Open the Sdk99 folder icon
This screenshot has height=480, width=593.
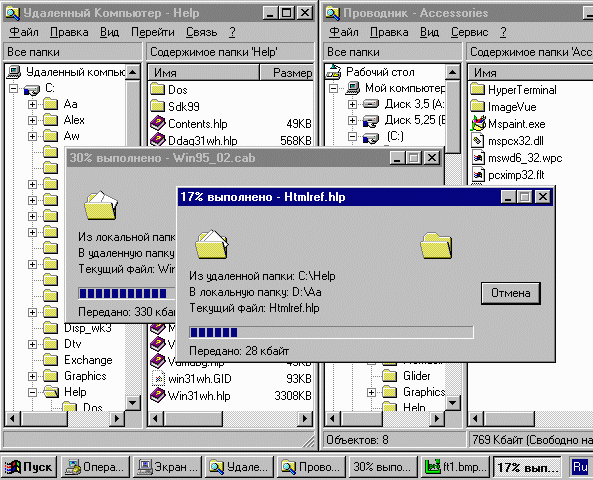(x=157, y=106)
